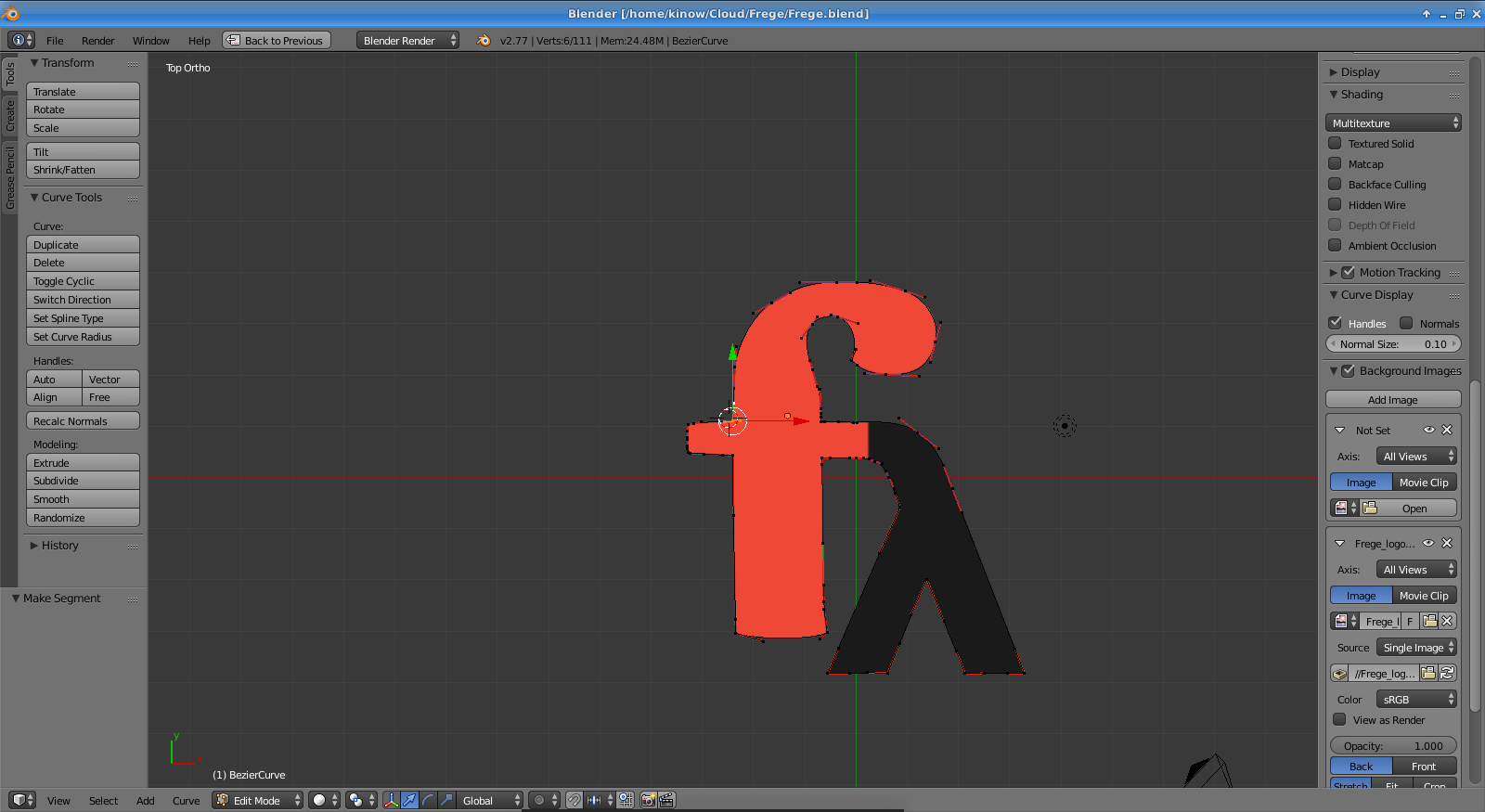Click the Switch Direction button
The image size is (1485, 812).
click(x=83, y=299)
